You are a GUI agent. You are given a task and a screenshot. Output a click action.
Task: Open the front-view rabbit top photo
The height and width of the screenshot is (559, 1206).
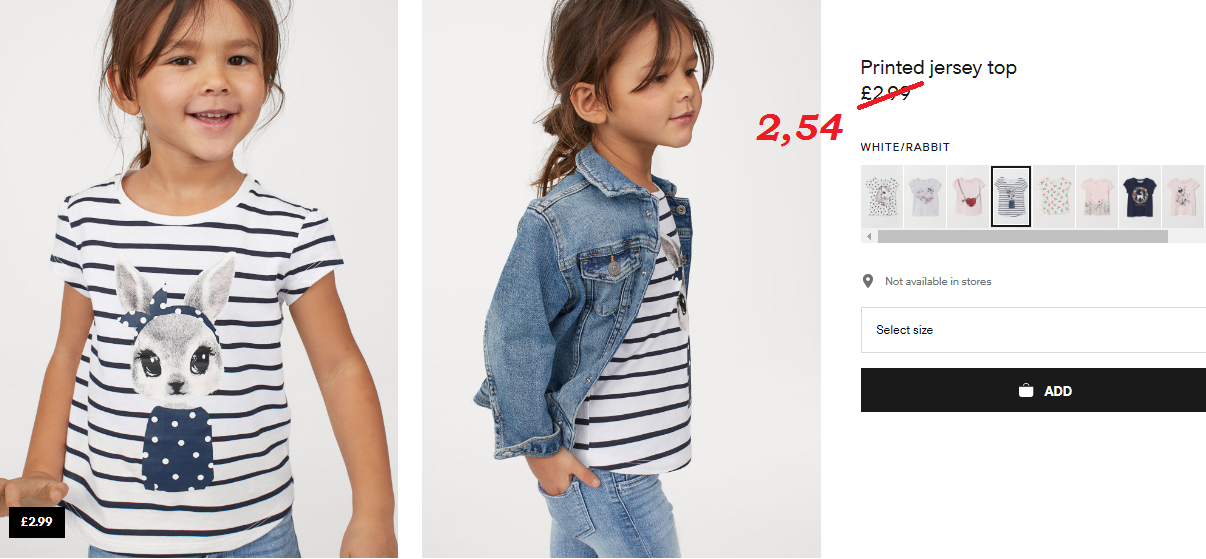(x=199, y=279)
